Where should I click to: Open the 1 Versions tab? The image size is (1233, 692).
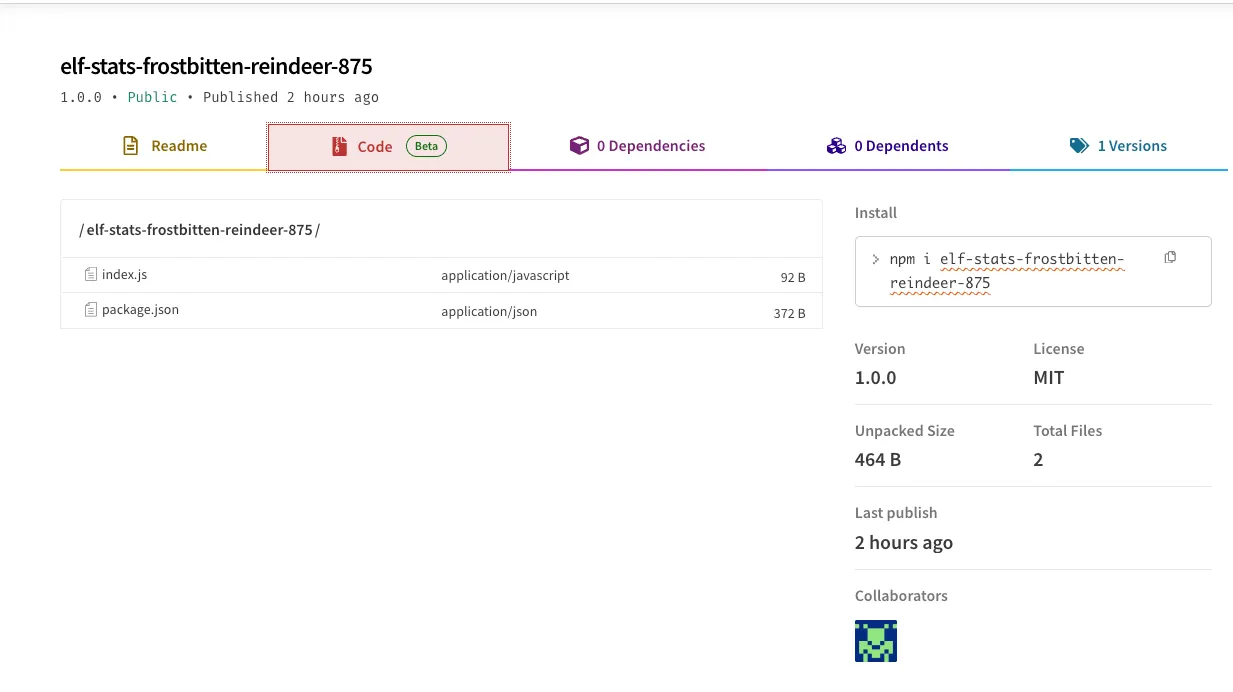pyautogui.click(x=1118, y=146)
